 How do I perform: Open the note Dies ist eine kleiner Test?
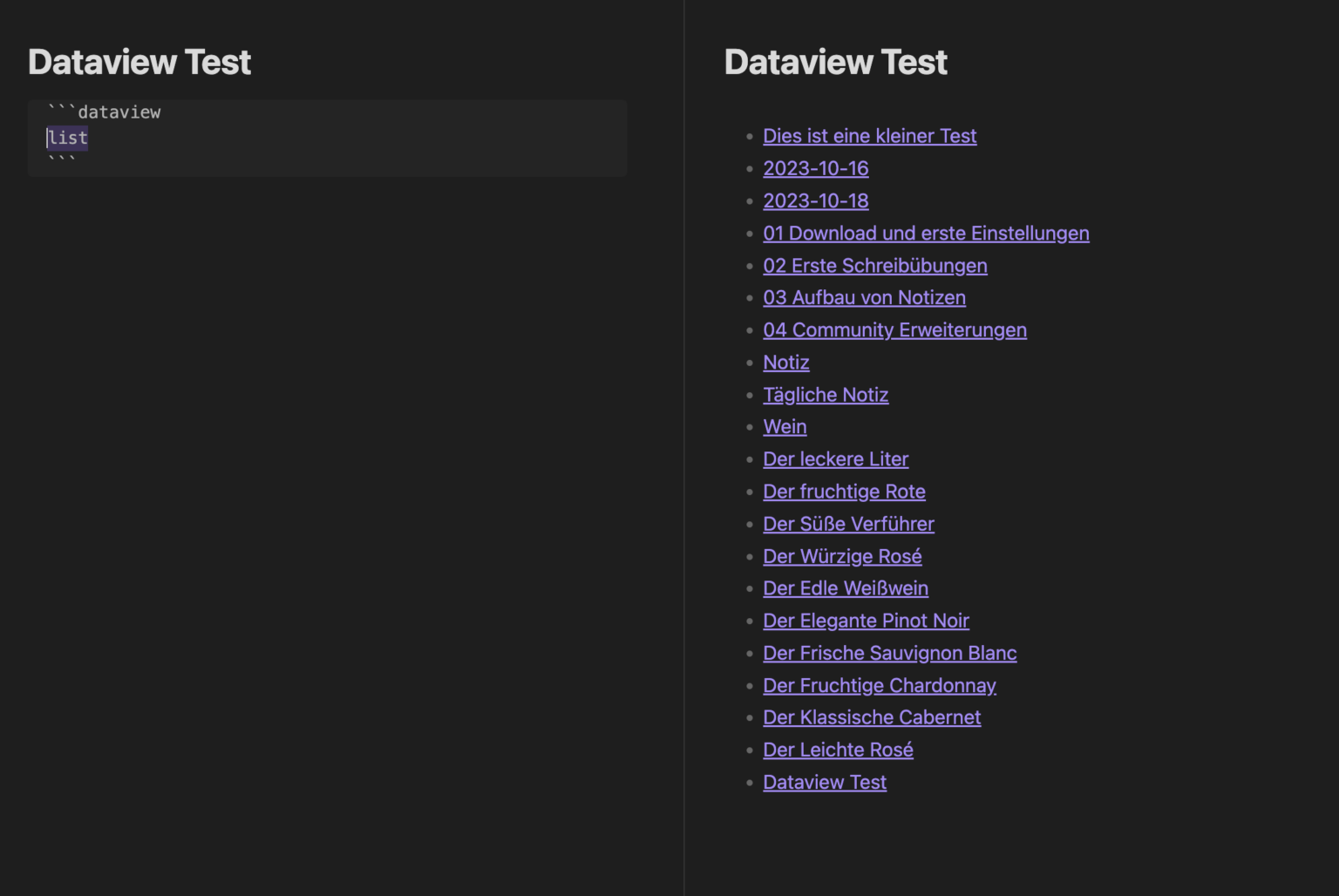click(x=869, y=136)
